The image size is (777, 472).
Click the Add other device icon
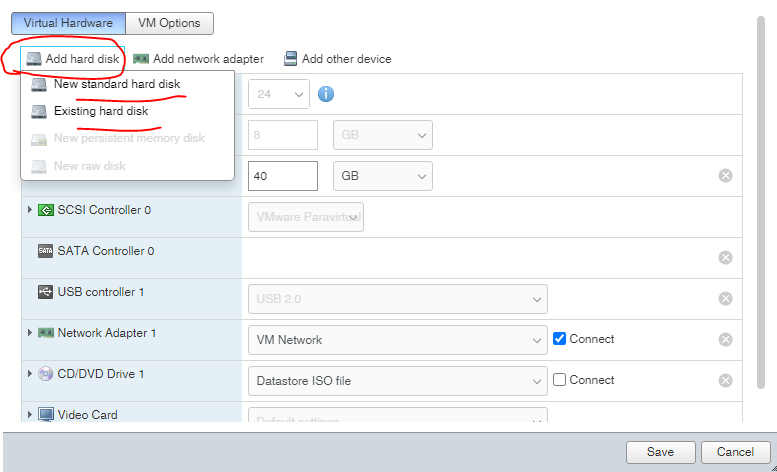point(290,59)
